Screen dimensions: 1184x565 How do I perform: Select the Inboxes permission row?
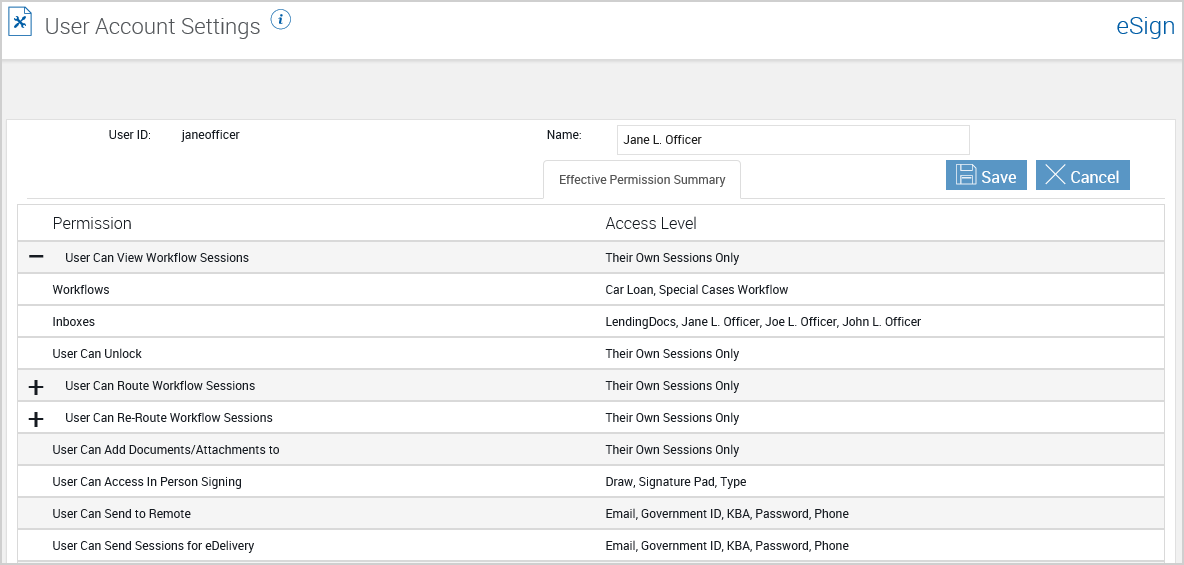coord(590,322)
